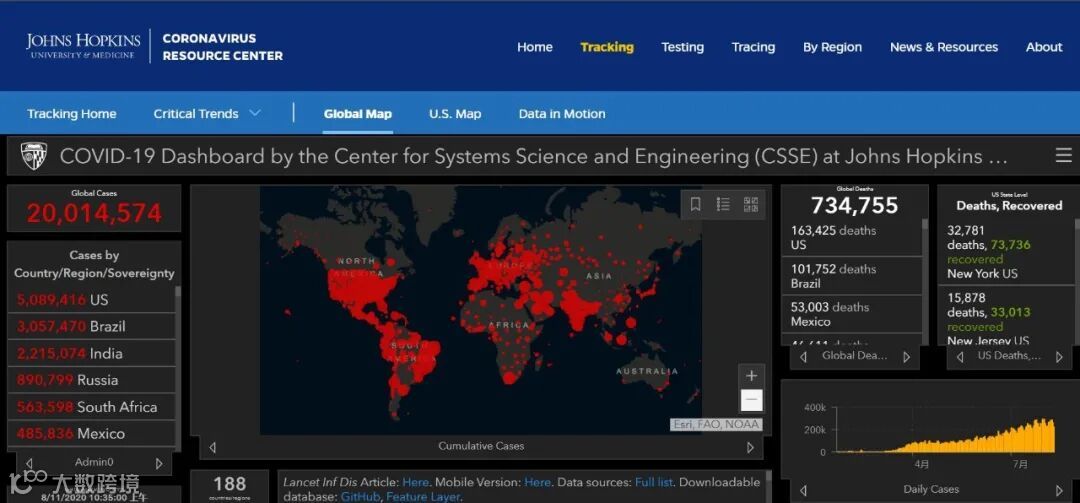Click the Johns Hopkins University & Medicine logo

pos(83,45)
